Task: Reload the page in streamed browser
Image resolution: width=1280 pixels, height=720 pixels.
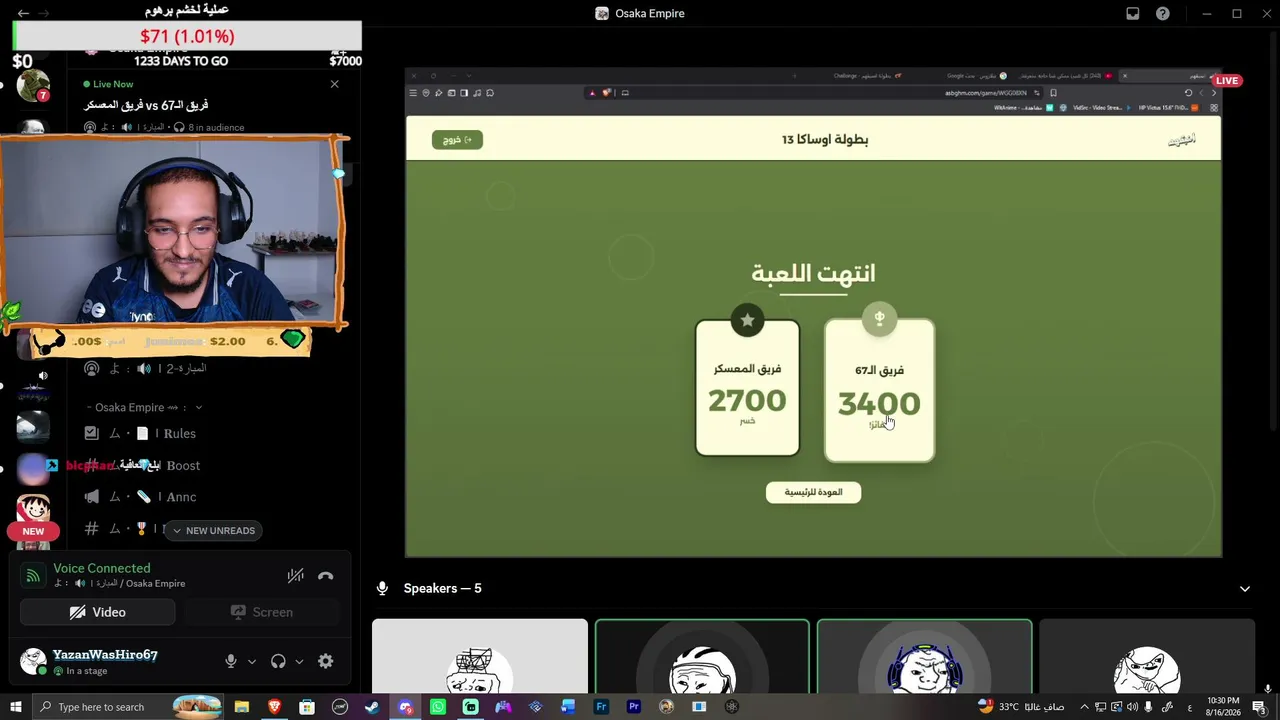Action: [1188, 93]
